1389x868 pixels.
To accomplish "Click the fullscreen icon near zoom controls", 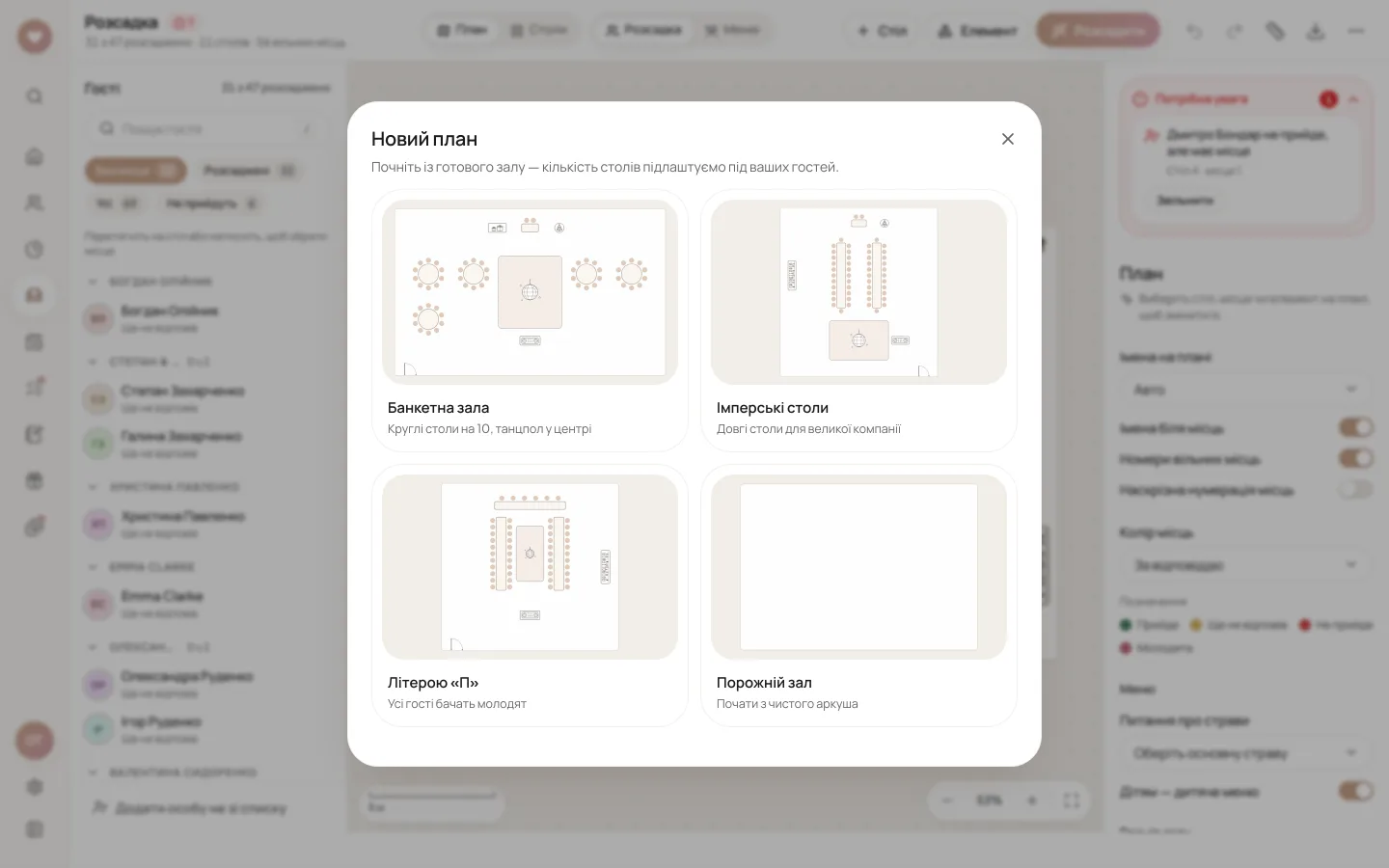I will [1071, 800].
